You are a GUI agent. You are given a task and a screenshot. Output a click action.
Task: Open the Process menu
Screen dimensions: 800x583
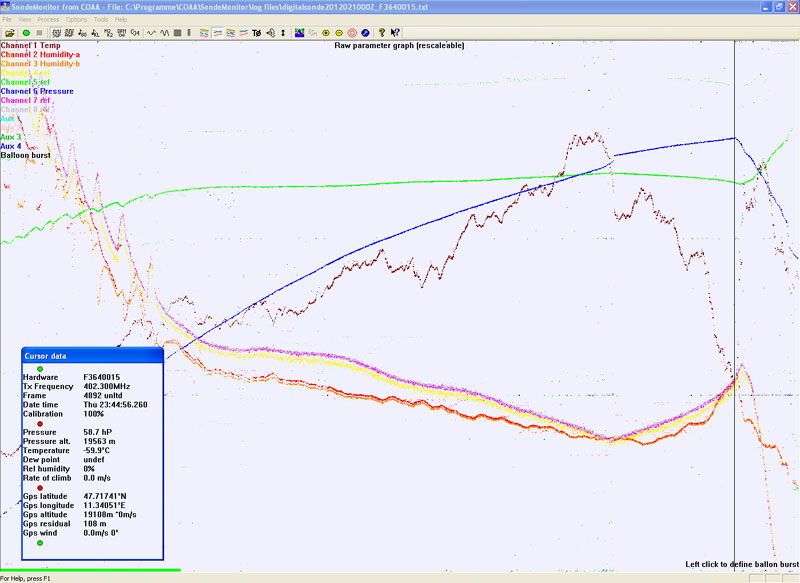click(x=48, y=19)
